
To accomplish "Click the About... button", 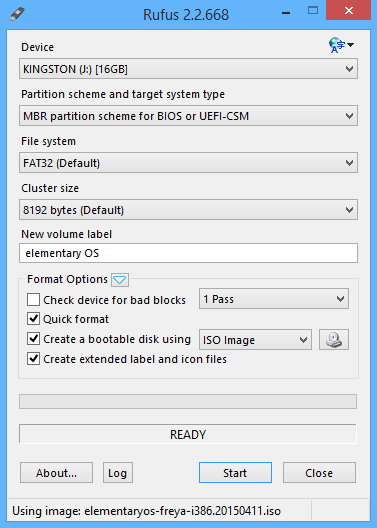I will click(56, 473).
